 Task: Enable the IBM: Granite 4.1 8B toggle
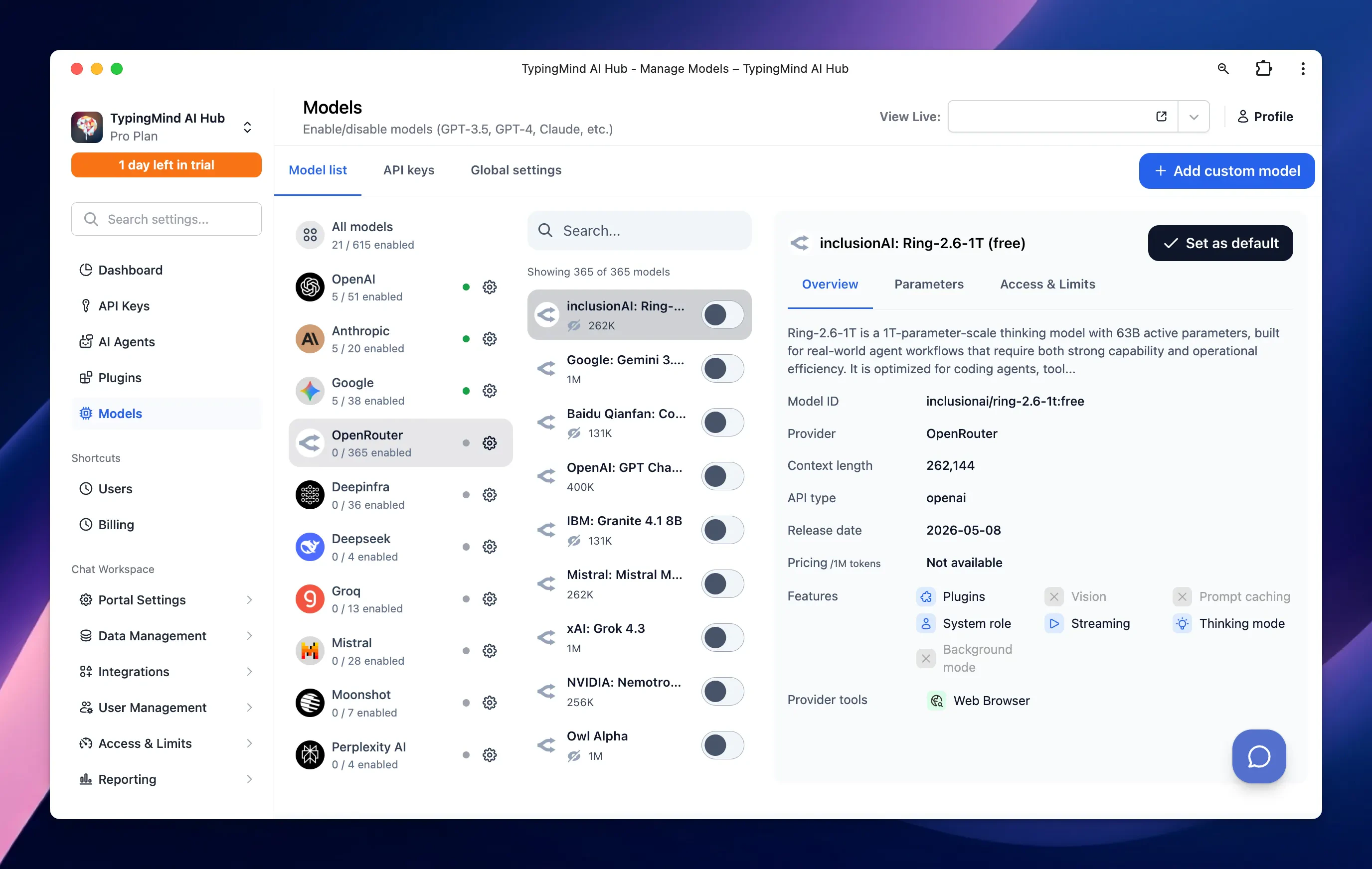(x=722, y=530)
